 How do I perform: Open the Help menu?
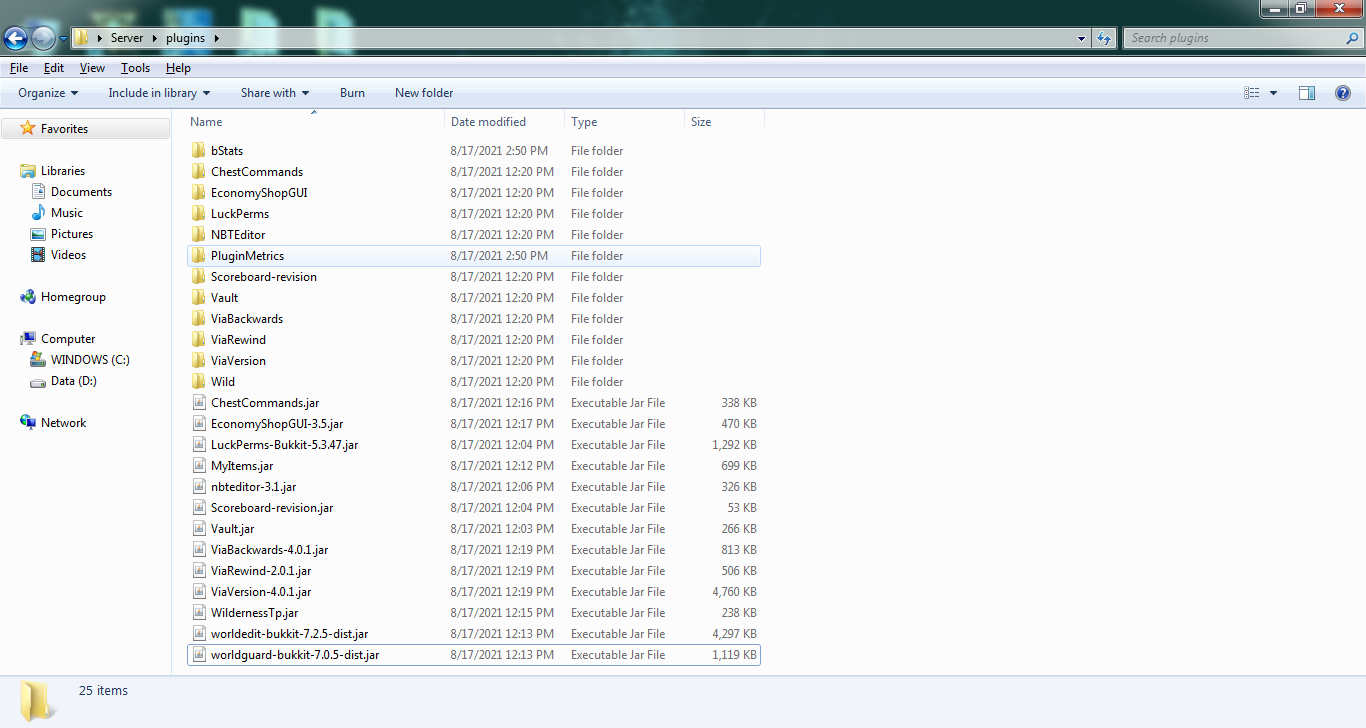pyautogui.click(x=178, y=68)
